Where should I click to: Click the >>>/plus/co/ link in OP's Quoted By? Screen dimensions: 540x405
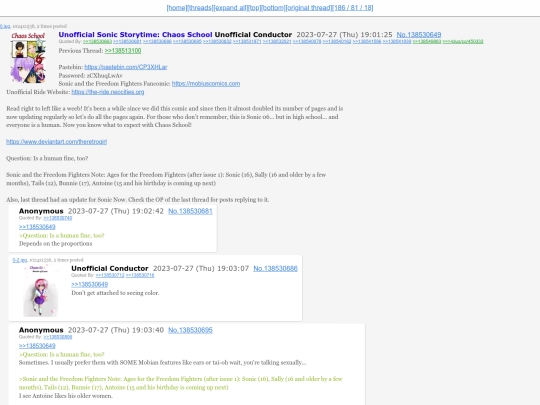pos(463,41)
